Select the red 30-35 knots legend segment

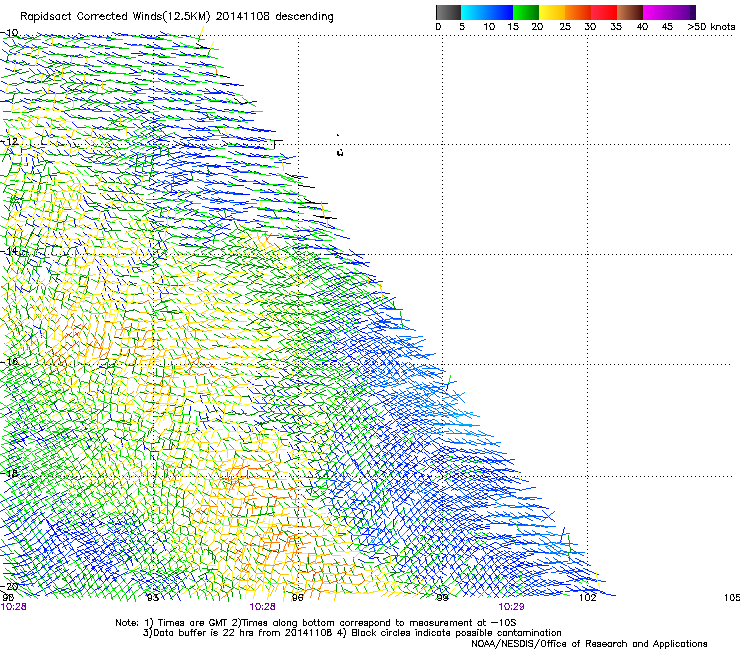click(x=604, y=12)
